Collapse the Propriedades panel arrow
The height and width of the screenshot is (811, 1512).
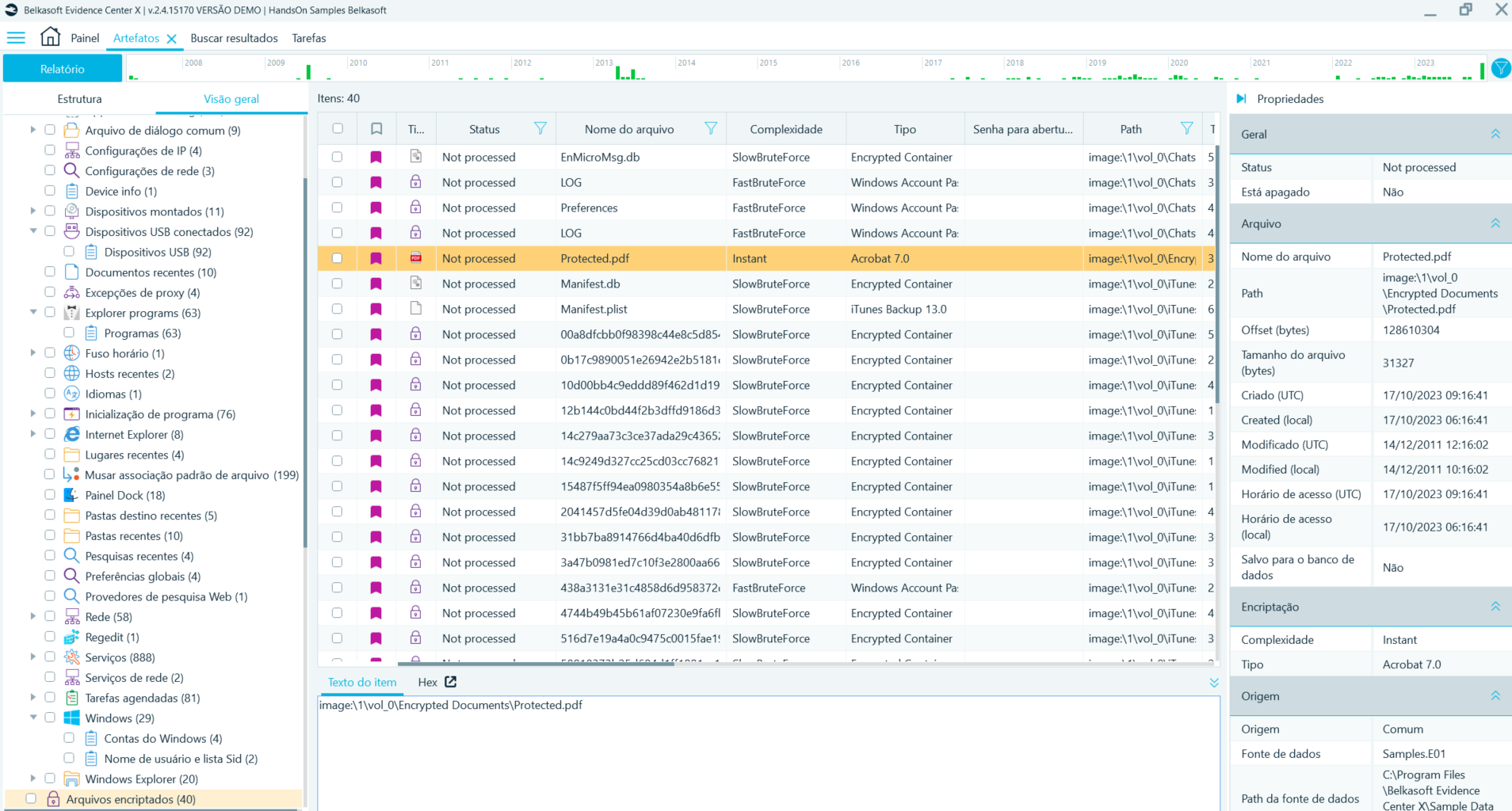1242,98
